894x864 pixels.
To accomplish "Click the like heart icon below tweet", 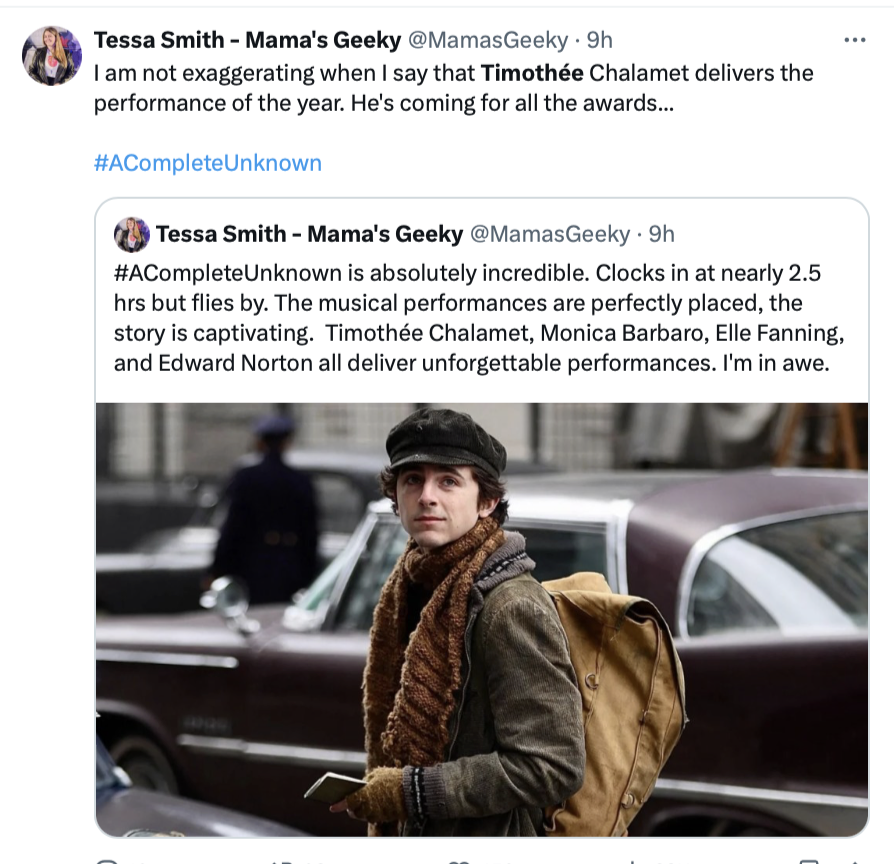I will [x=458, y=861].
